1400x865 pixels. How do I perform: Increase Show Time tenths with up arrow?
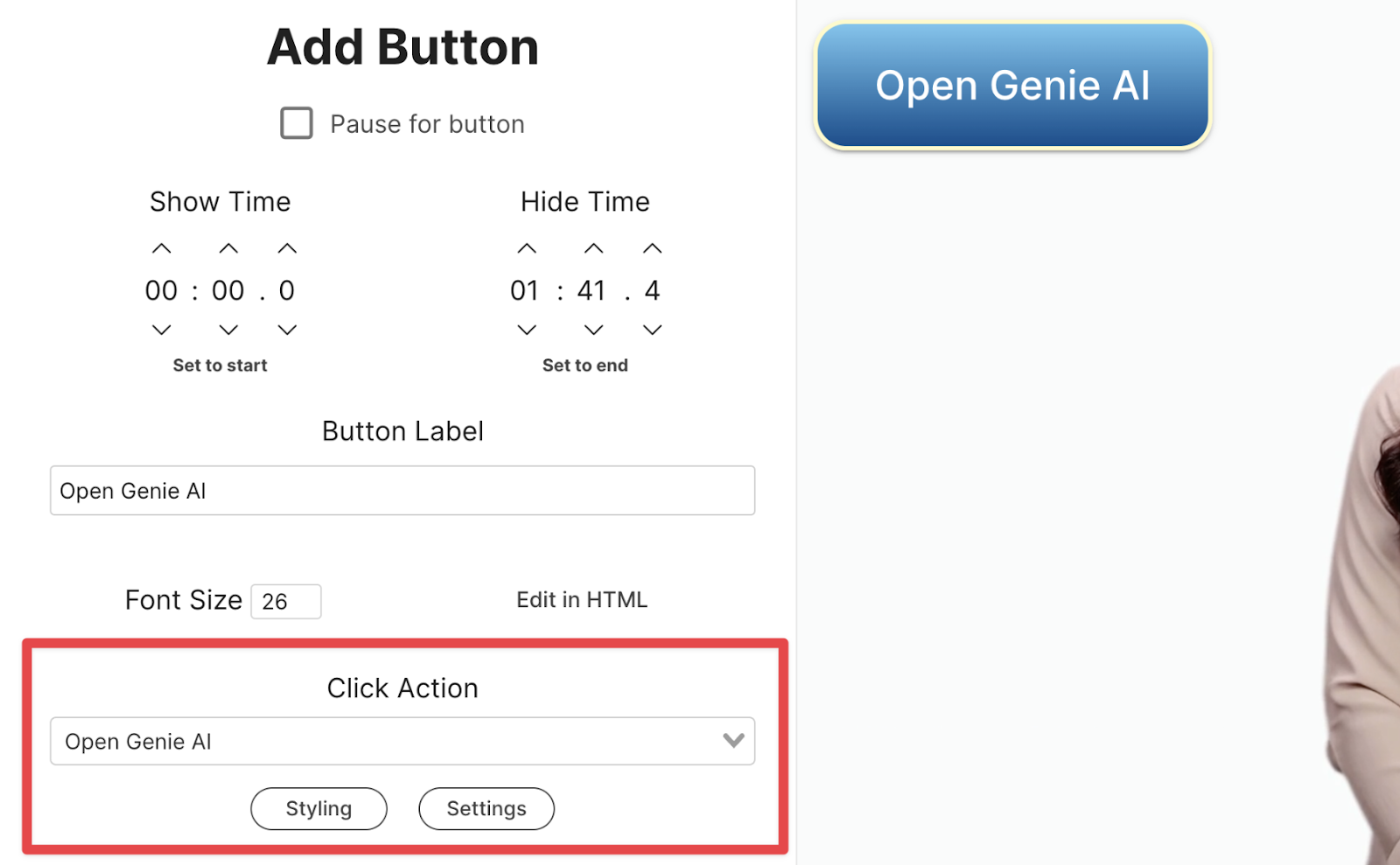tap(287, 248)
